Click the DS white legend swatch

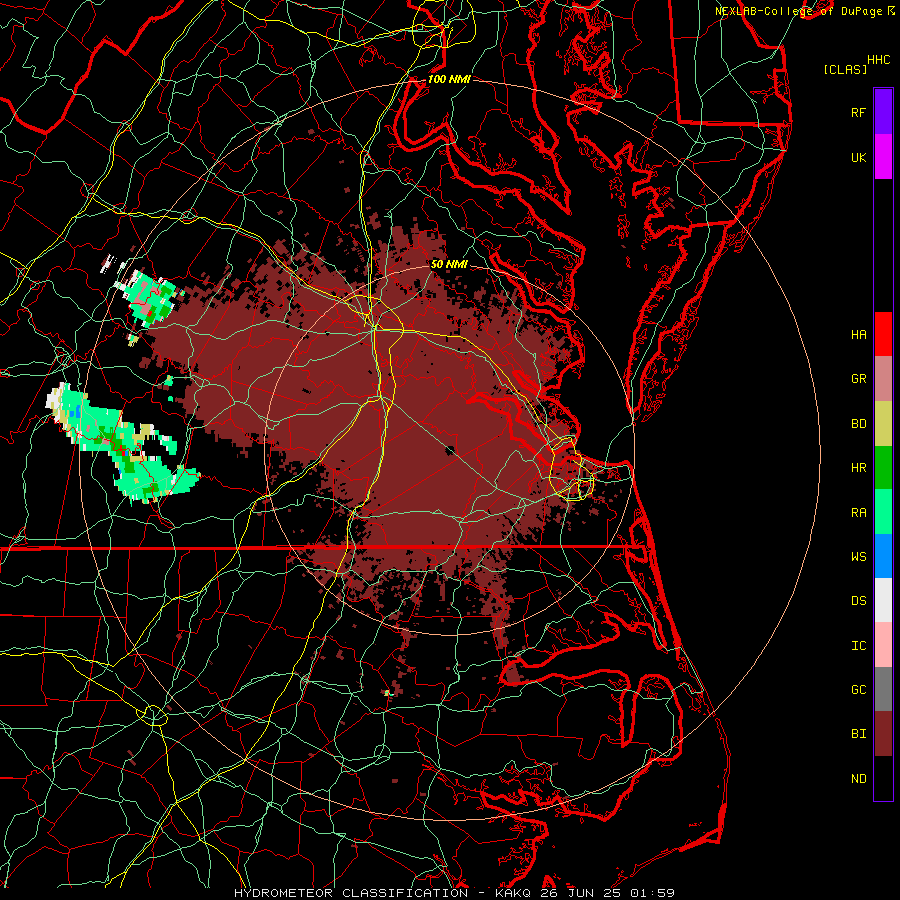tap(883, 600)
